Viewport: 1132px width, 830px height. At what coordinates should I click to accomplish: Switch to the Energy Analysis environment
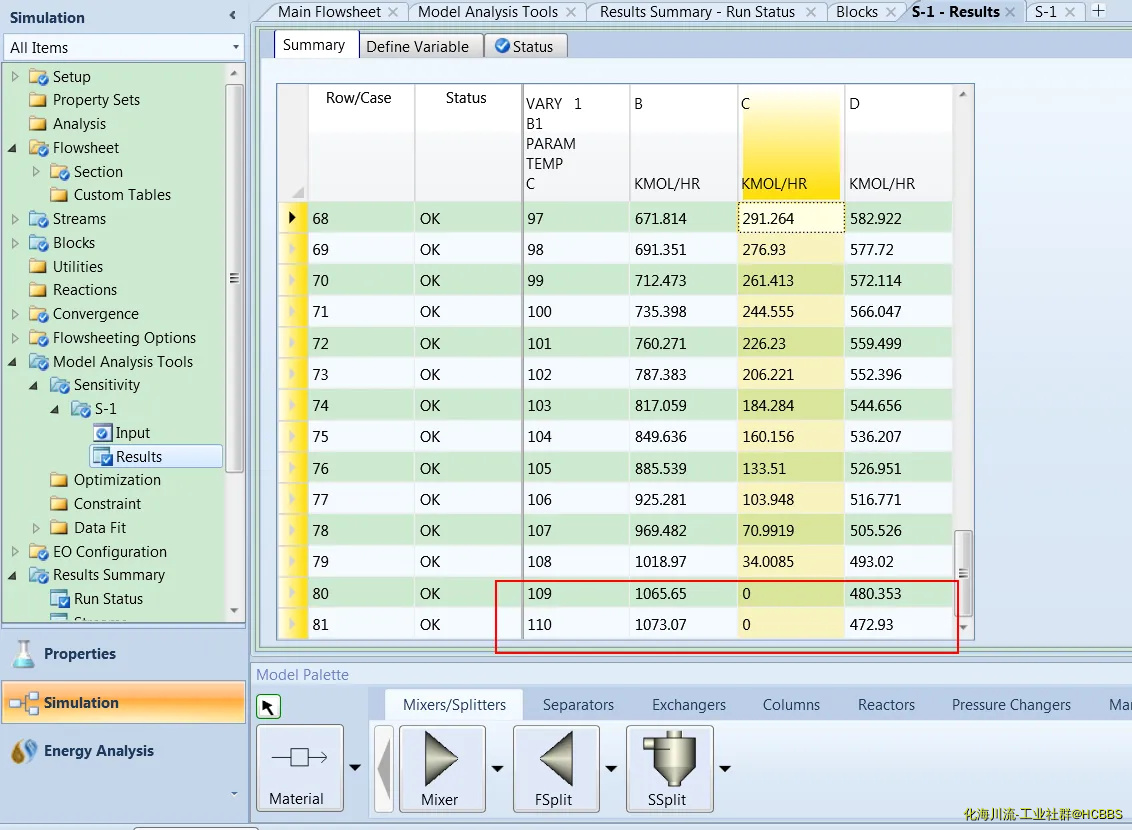pyautogui.click(x=123, y=751)
